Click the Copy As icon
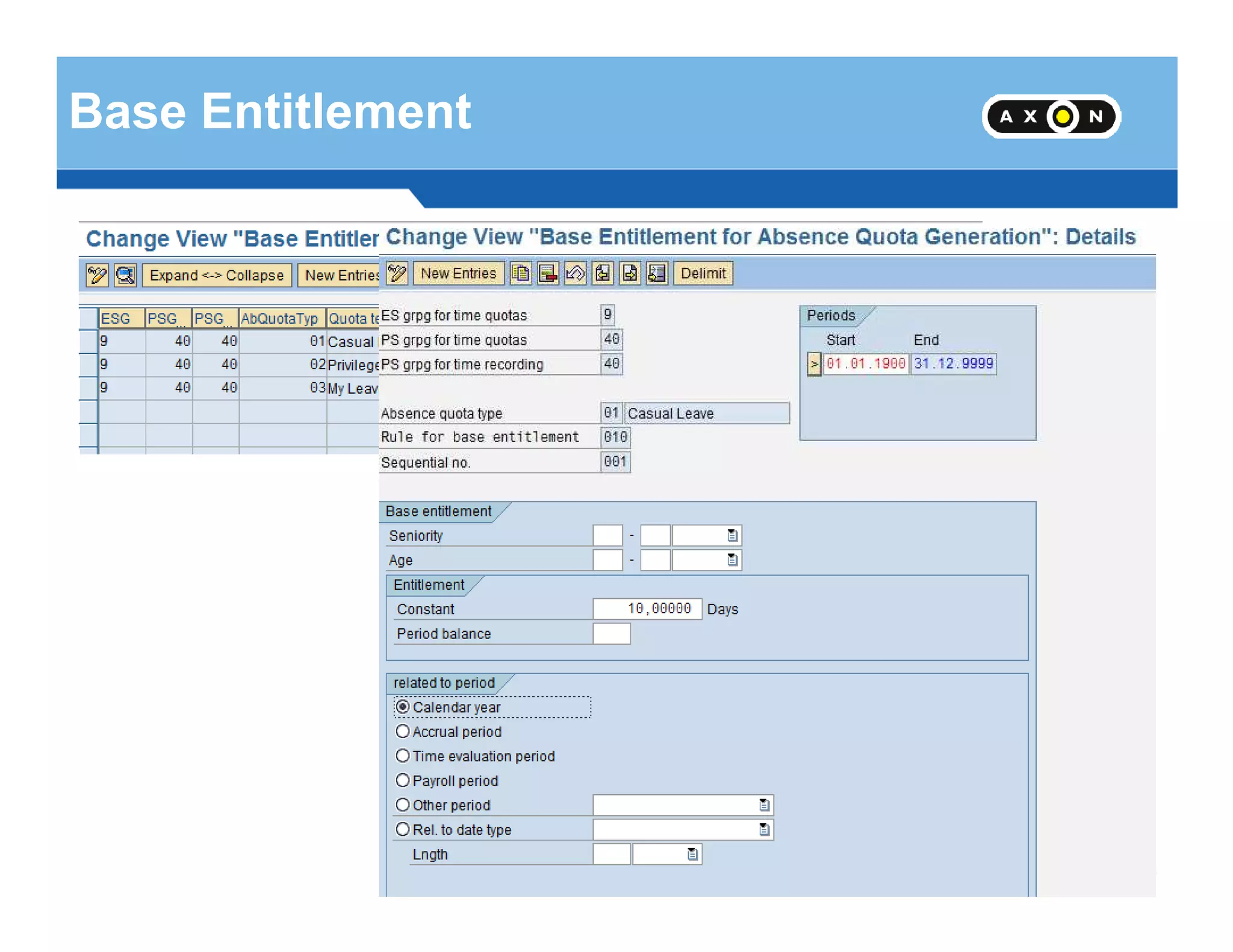1233x952 pixels. click(x=521, y=273)
